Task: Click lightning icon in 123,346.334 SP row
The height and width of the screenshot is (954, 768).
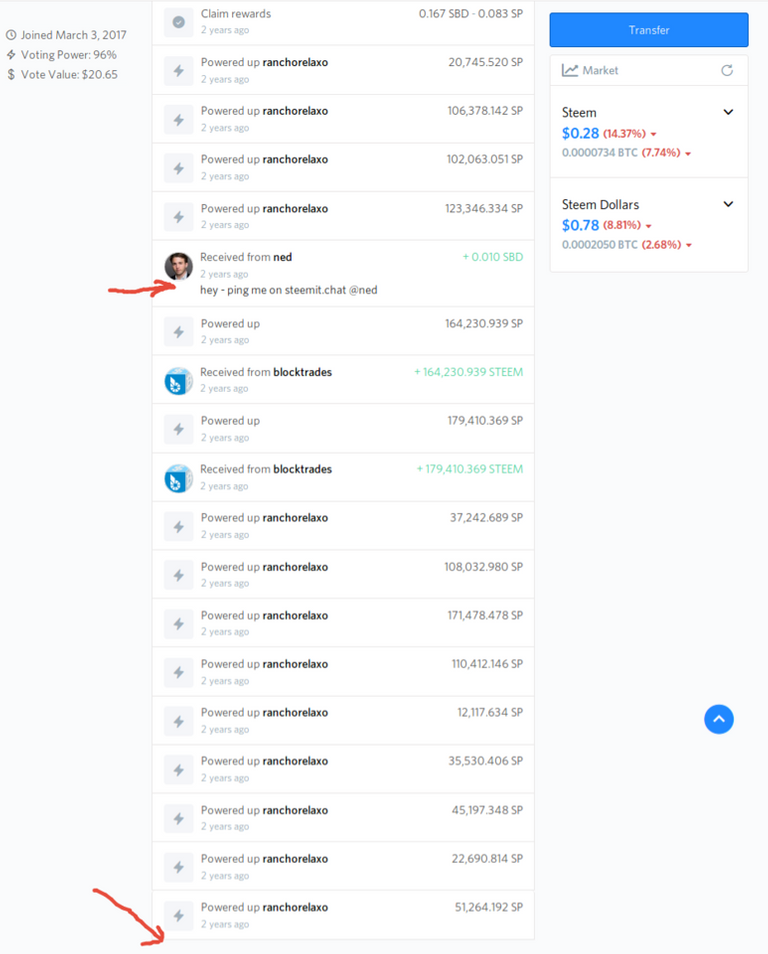Action: (x=178, y=217)
